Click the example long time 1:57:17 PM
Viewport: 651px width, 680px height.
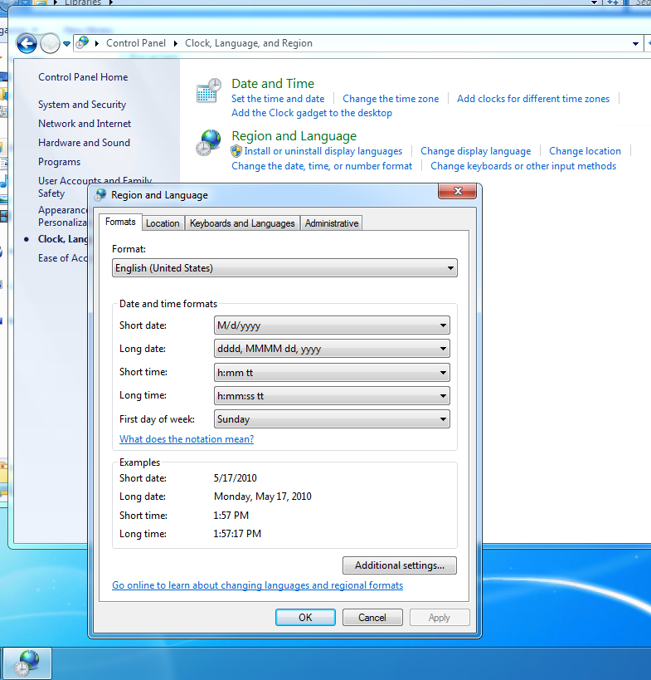coord(237,534)
